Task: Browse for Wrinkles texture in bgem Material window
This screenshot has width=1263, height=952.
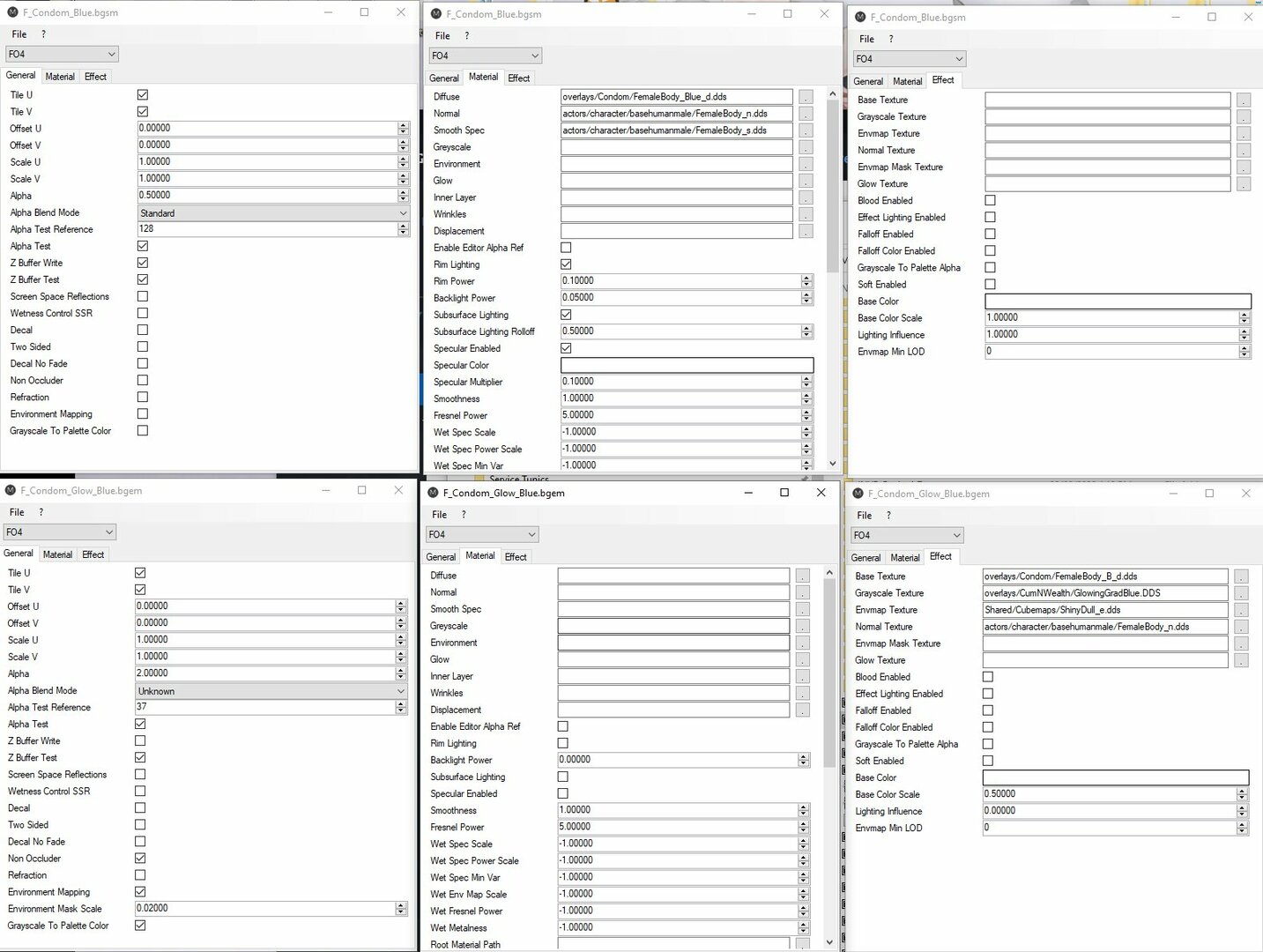Action: (x=803, y=693)
